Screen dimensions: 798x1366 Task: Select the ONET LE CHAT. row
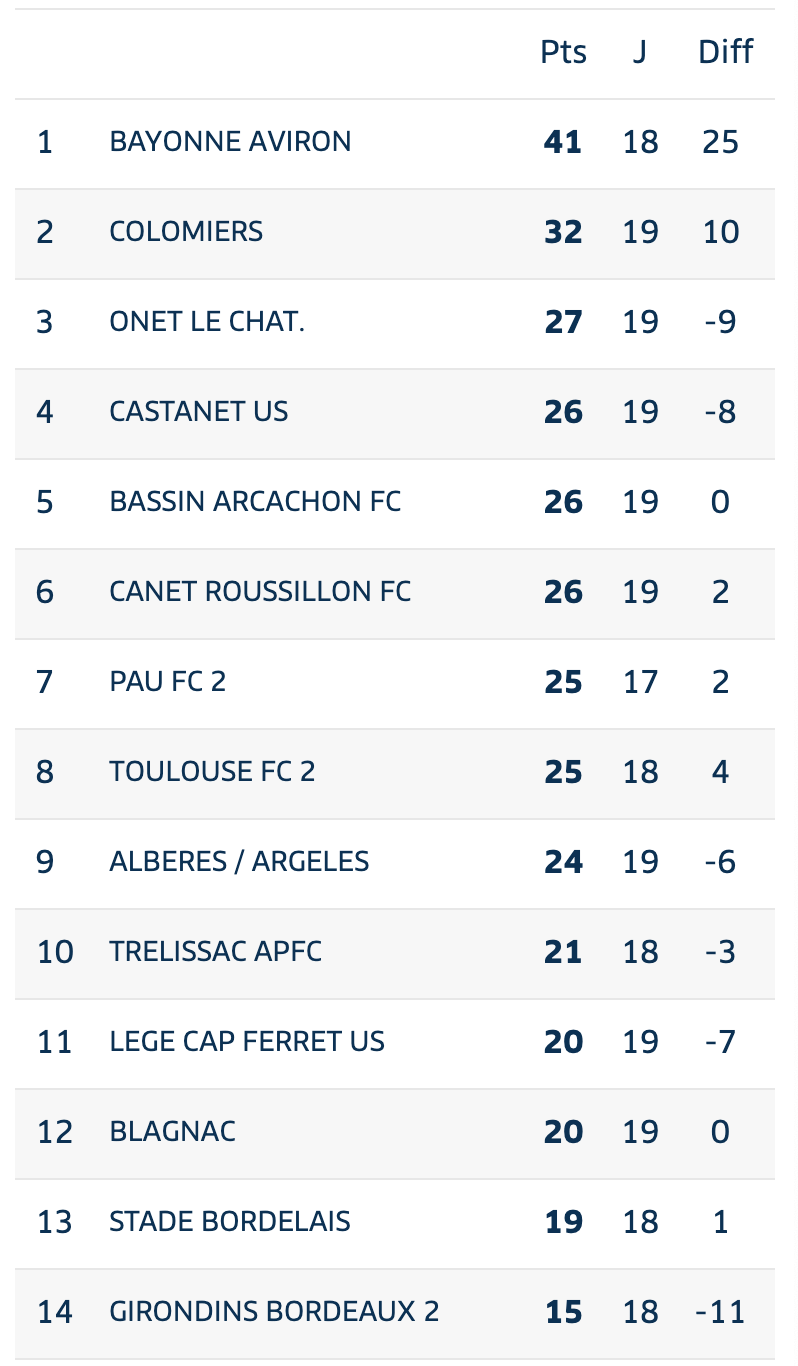395,323
